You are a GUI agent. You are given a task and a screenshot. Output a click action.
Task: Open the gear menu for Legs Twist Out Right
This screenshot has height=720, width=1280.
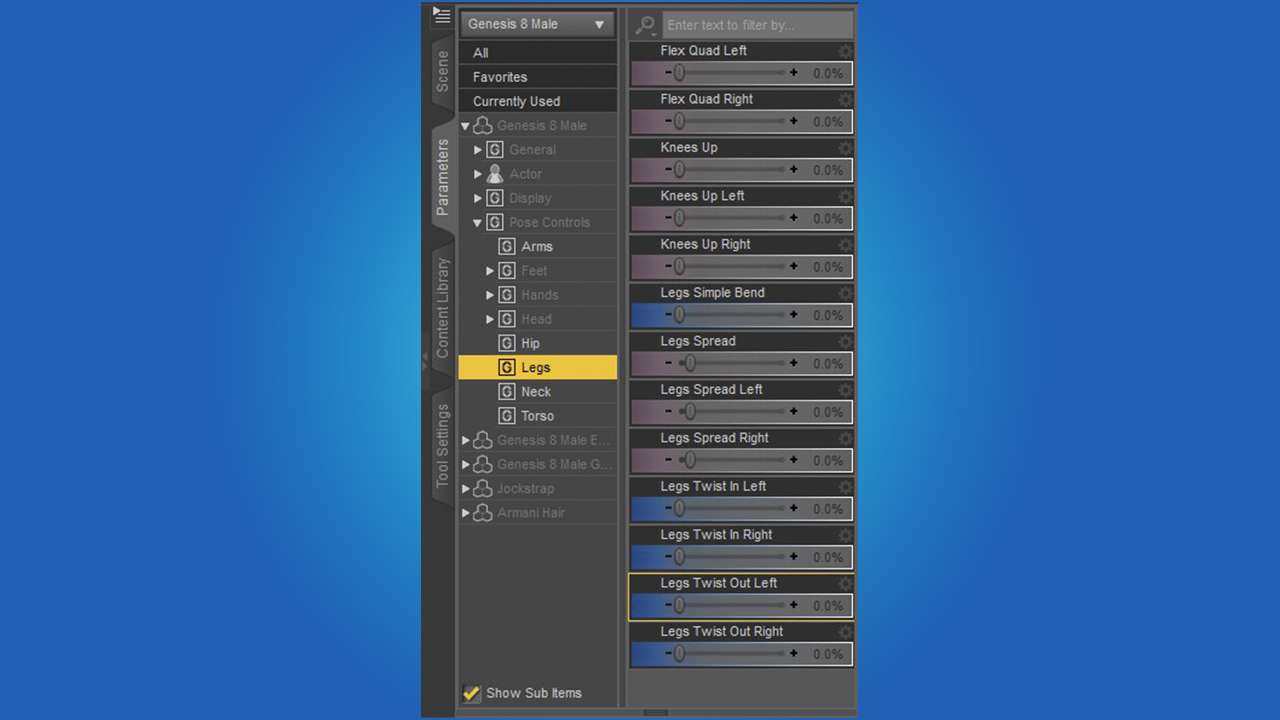point(846,632)
